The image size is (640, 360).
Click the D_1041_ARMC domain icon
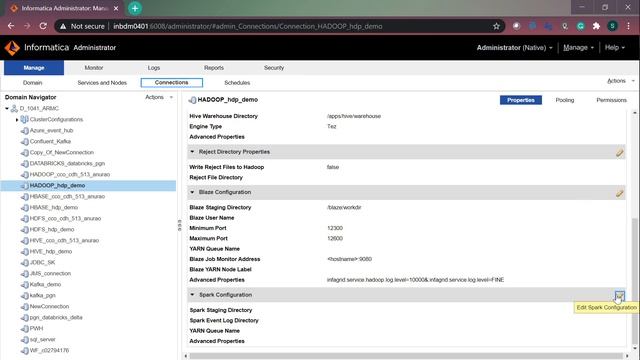point(14,109)
